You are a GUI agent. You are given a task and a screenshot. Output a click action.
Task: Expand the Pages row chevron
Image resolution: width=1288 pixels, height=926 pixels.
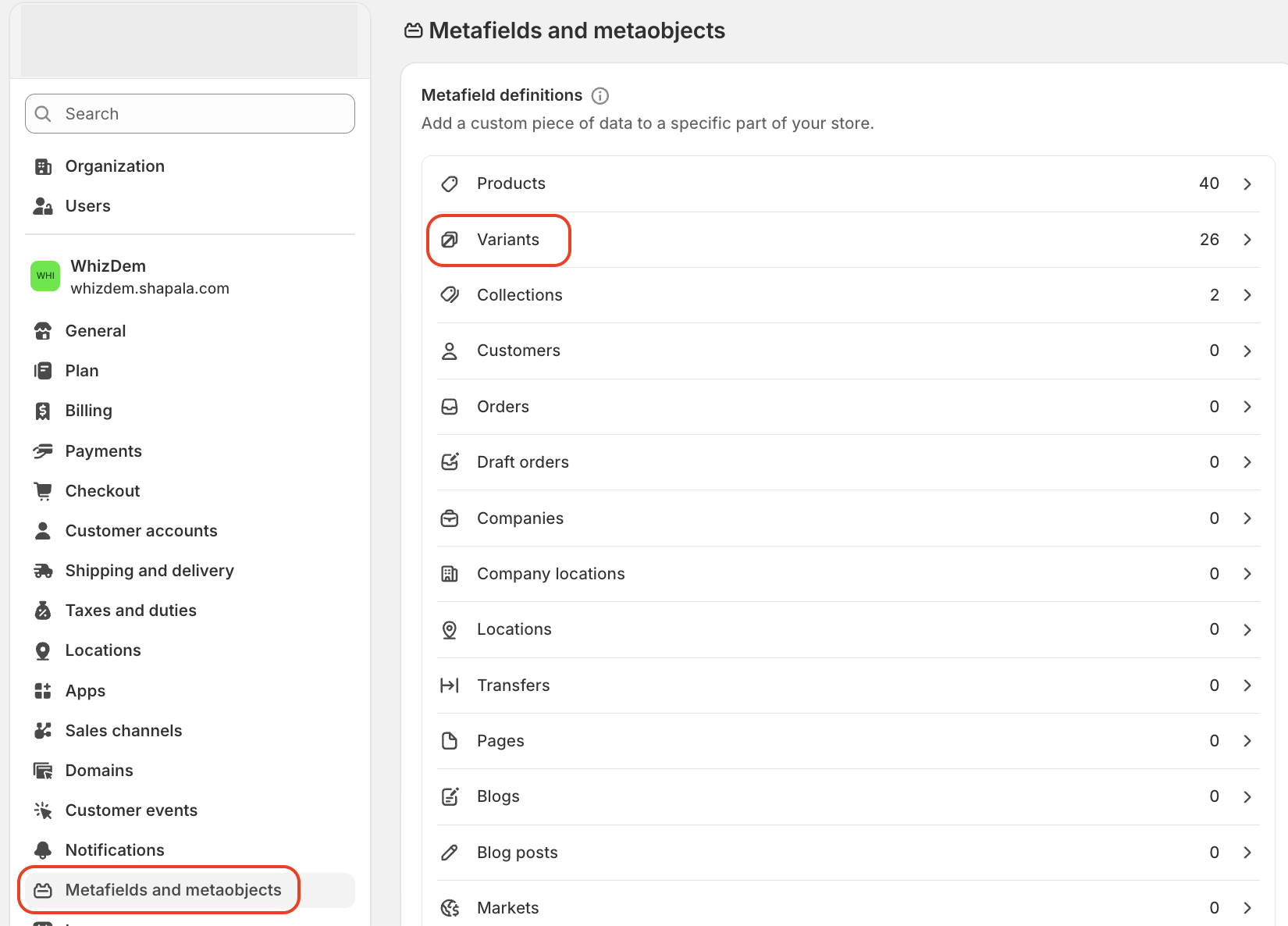point(1247,741)
